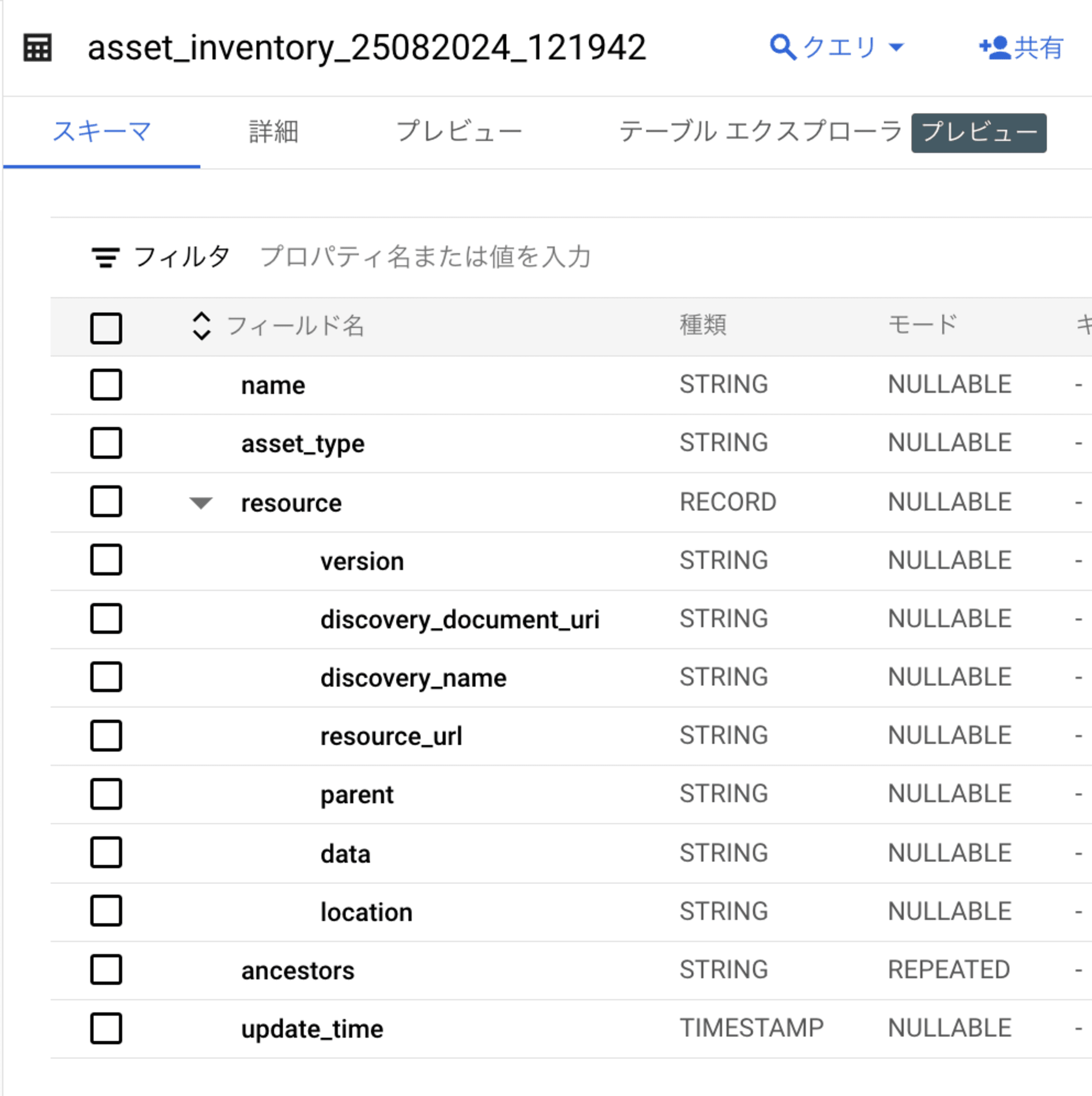Open the 詳細 tab
This screenshot has height=1096, width=1092.
pos(274,132)
